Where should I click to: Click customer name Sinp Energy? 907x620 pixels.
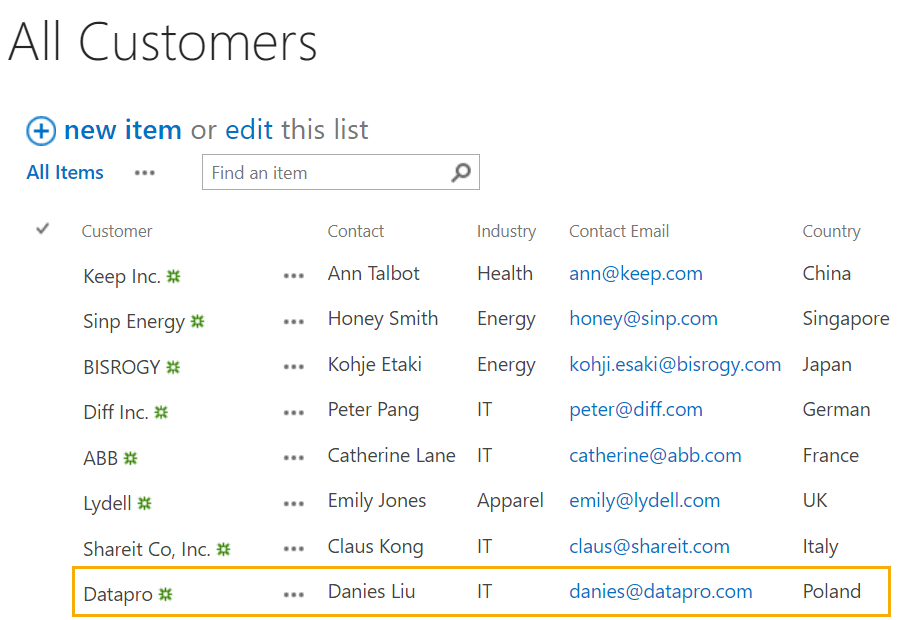[x=134, y=322]
